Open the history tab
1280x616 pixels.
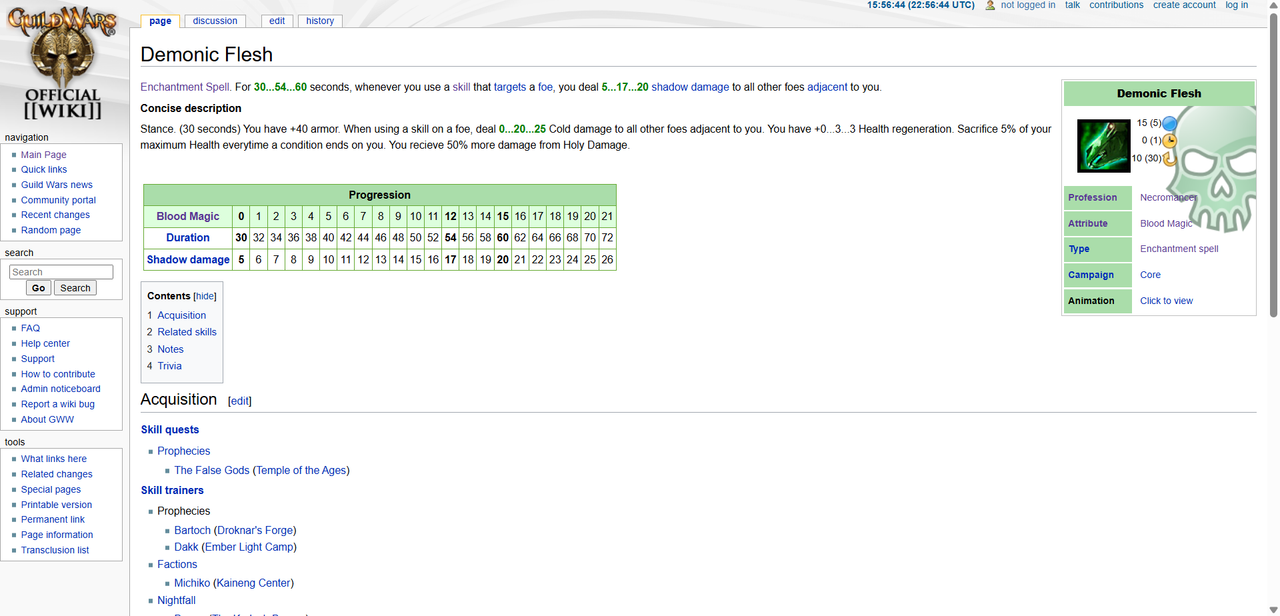click(320, 21)
